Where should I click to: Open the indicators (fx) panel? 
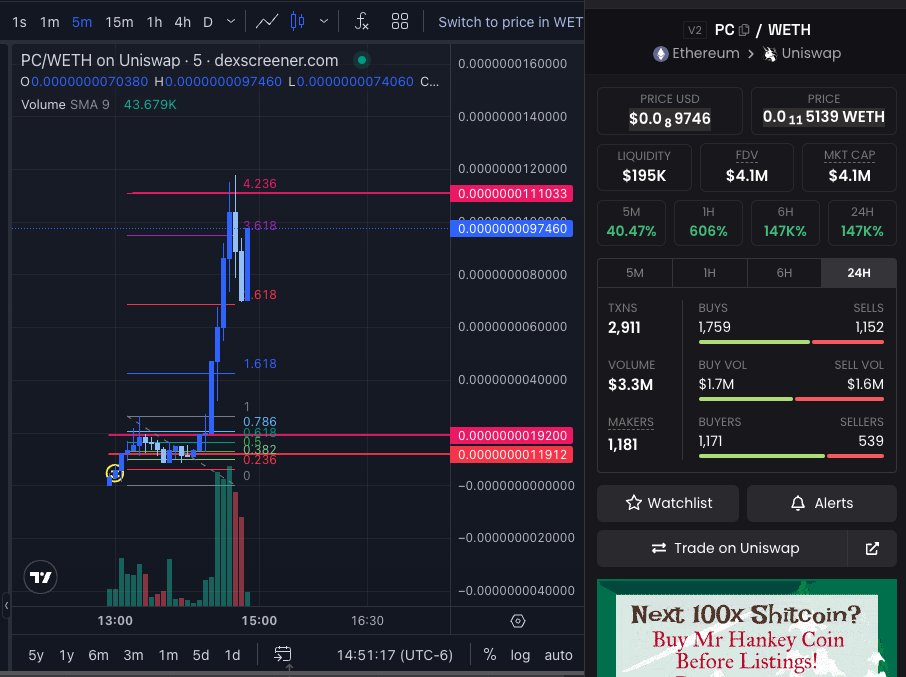click(x=361, y=20)
